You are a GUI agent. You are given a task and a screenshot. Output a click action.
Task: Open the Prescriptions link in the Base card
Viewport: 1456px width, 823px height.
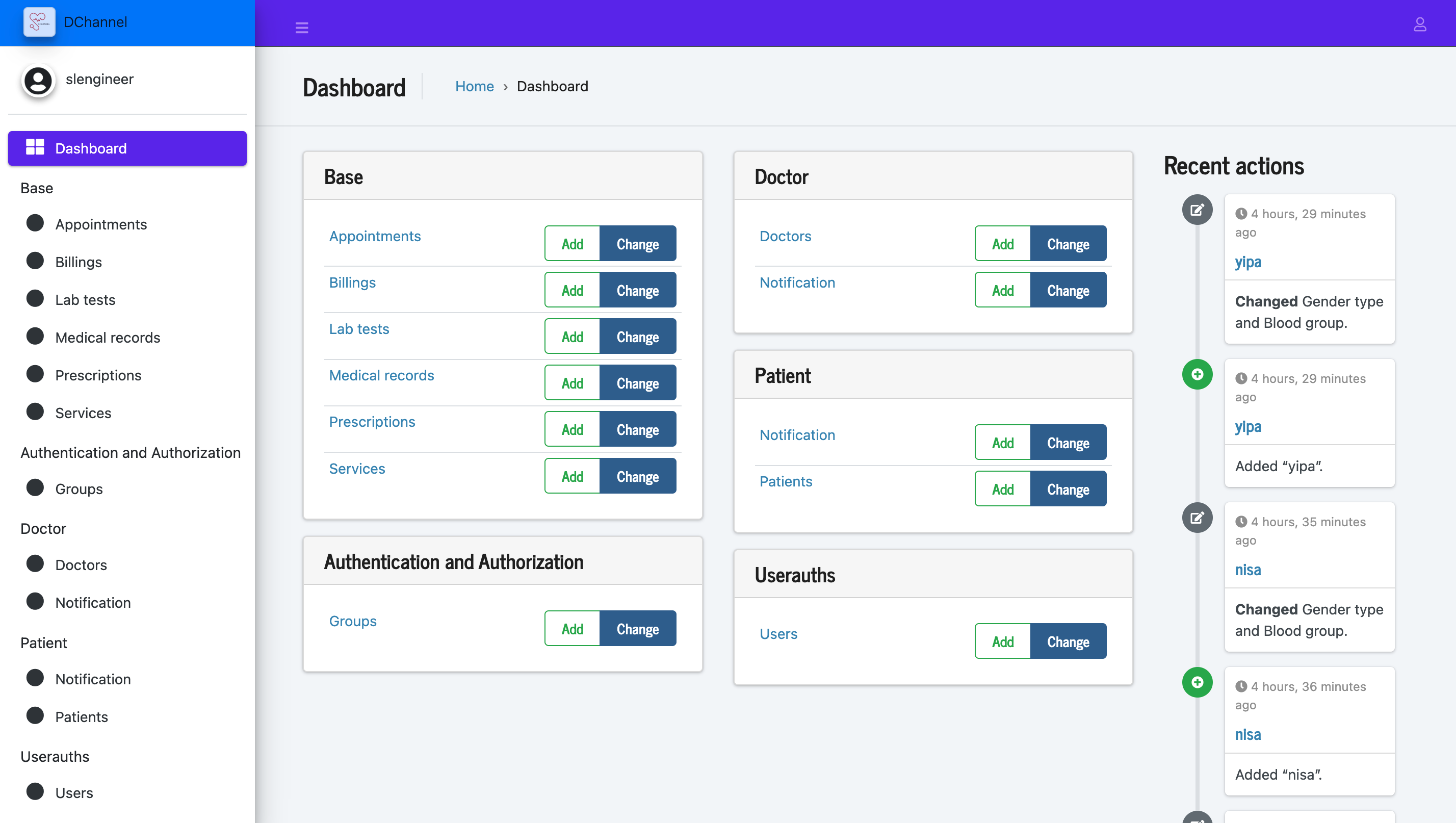point(371,422)
